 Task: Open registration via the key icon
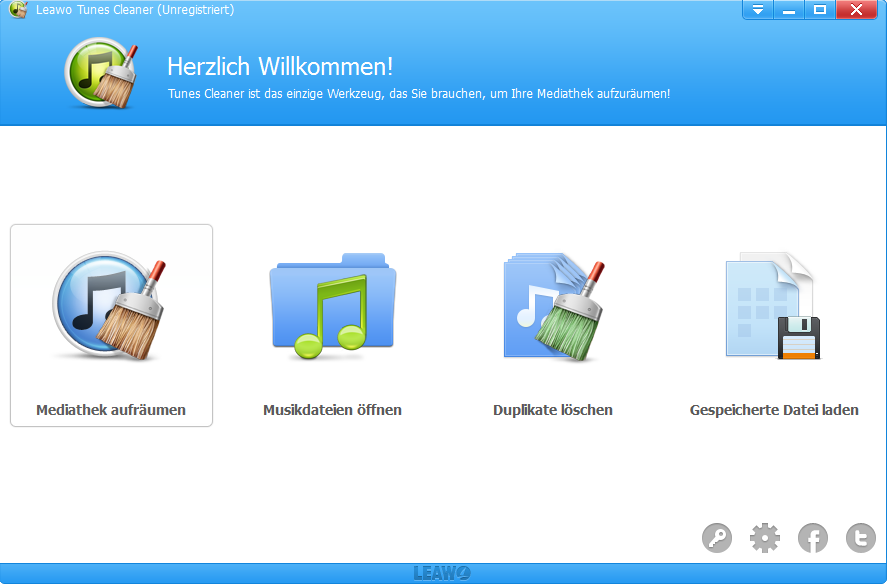(717, 537)
